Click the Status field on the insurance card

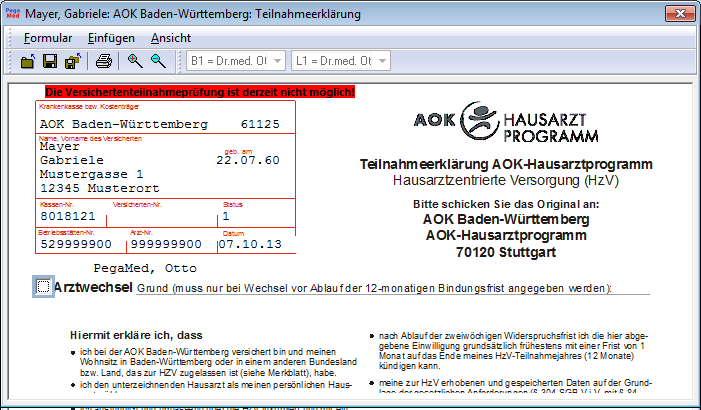(x=255, y=216)
